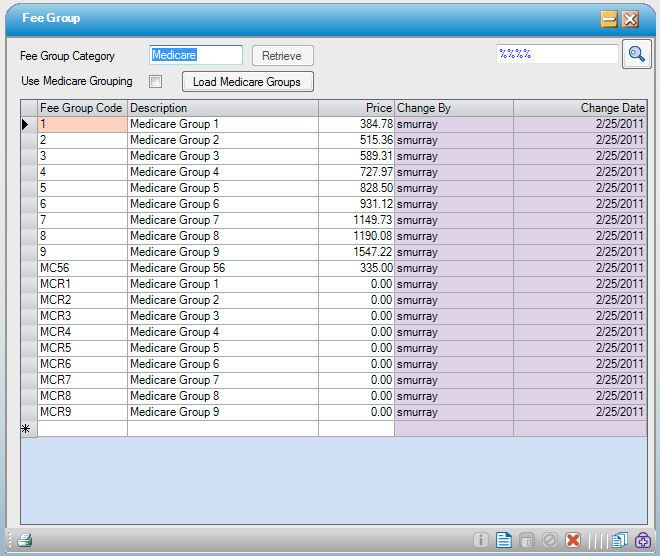The width and height of the screenshot is (660, 556).
Task: Click the grayed-out cancel circle icon
Action: [550, 540]
